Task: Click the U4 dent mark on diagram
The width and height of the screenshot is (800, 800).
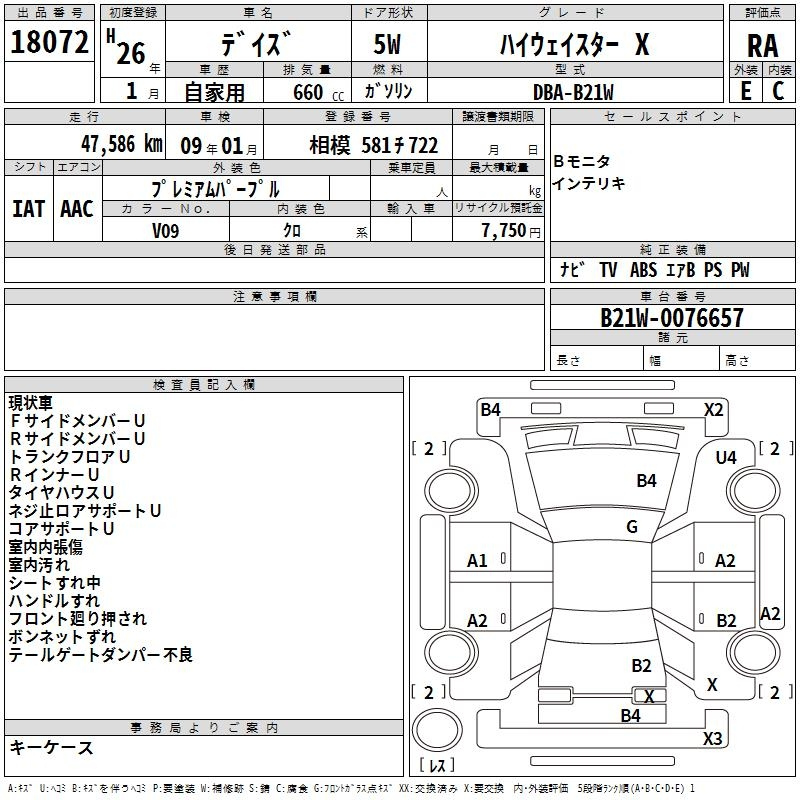Action: point(725,457)
